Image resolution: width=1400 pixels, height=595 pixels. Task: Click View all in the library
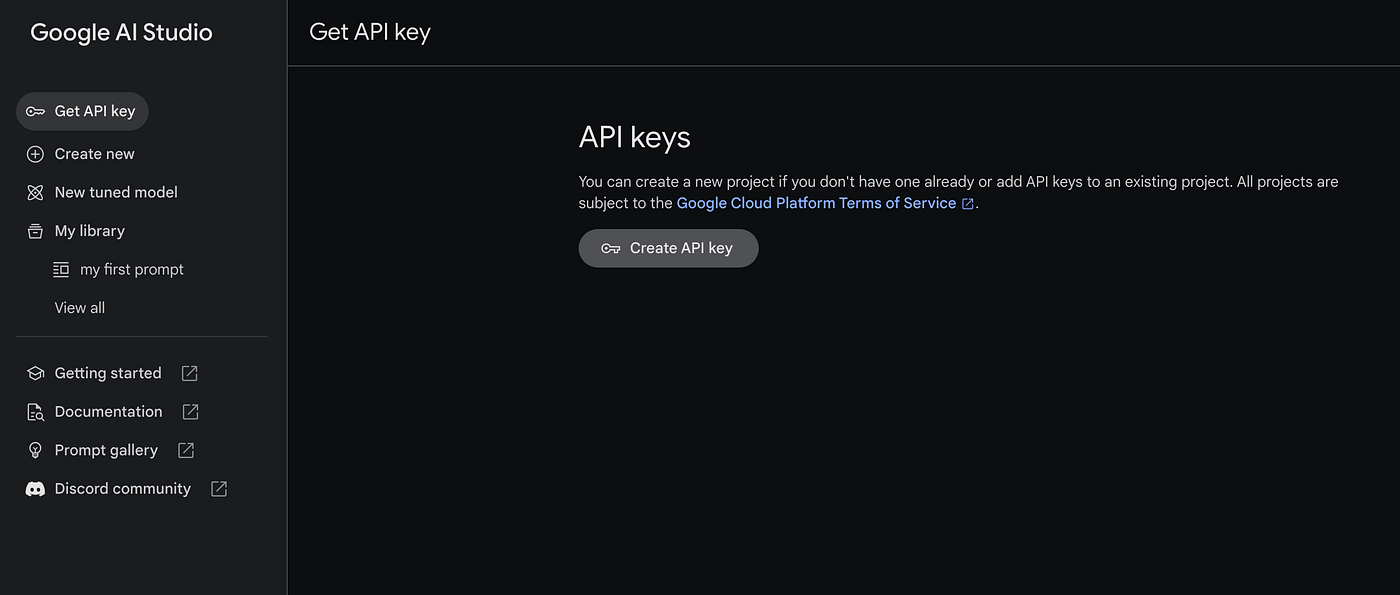tap(80, 308)
